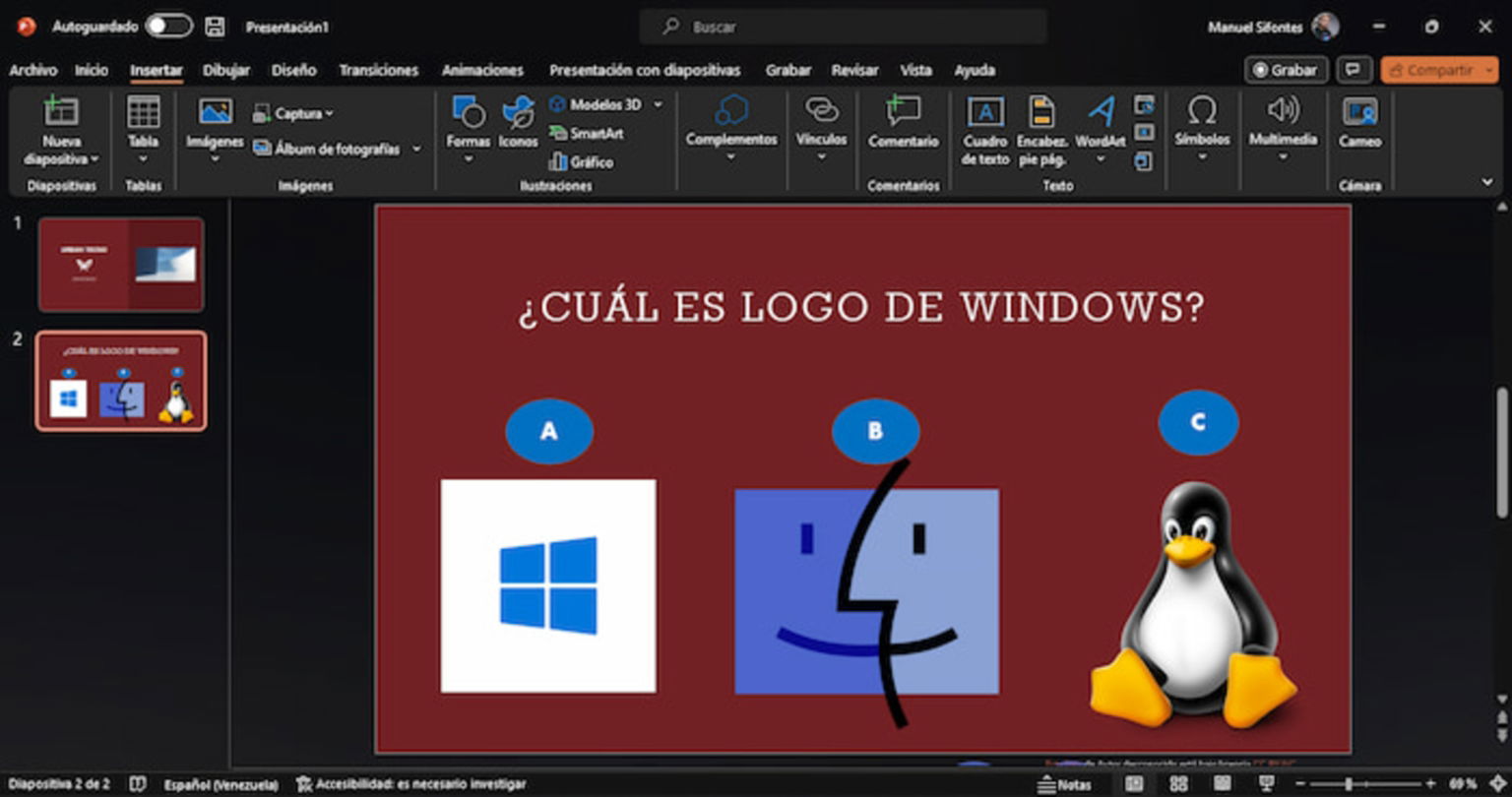Toggle the Autoguardado switch
1512x797 pixels.
tap(169, 27)
